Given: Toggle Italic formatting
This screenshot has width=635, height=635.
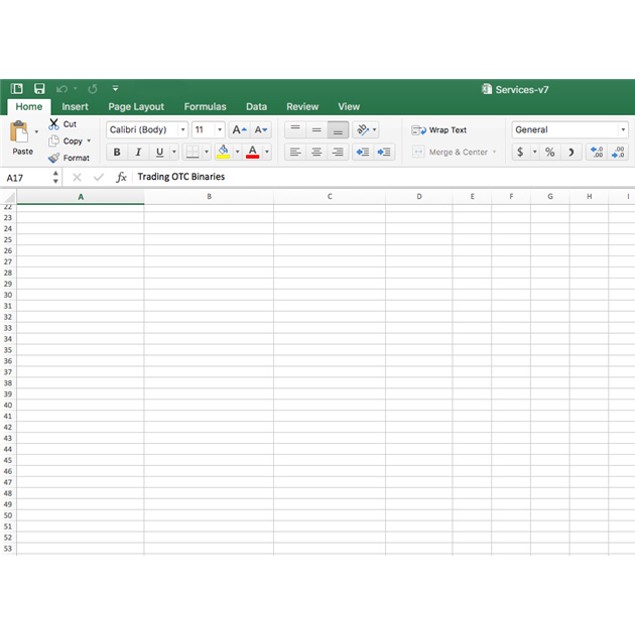Looking at the screenshot, I should pyautogui.click(x=138, y=152).
